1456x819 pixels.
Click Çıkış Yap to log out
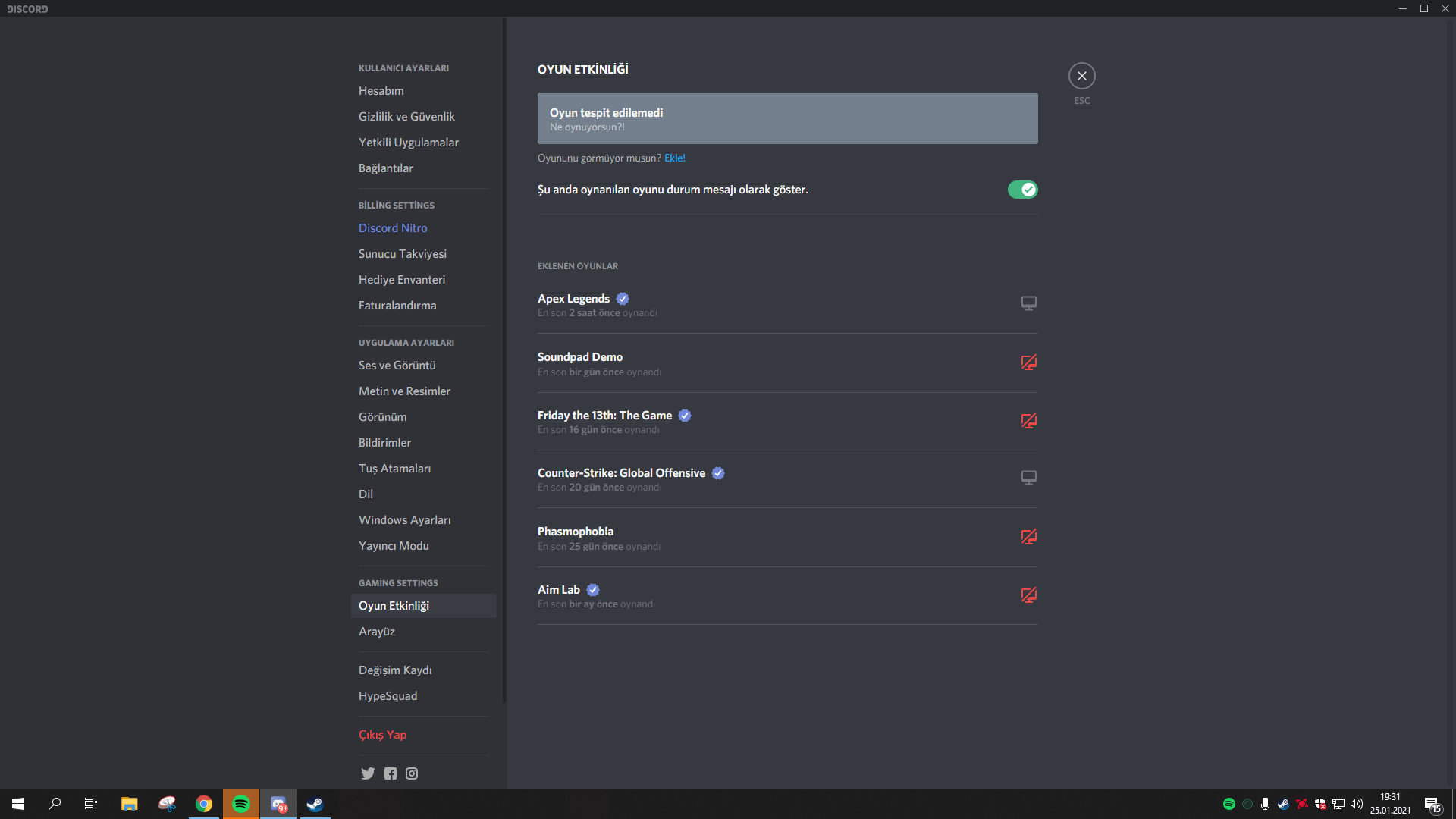(424, 735)
